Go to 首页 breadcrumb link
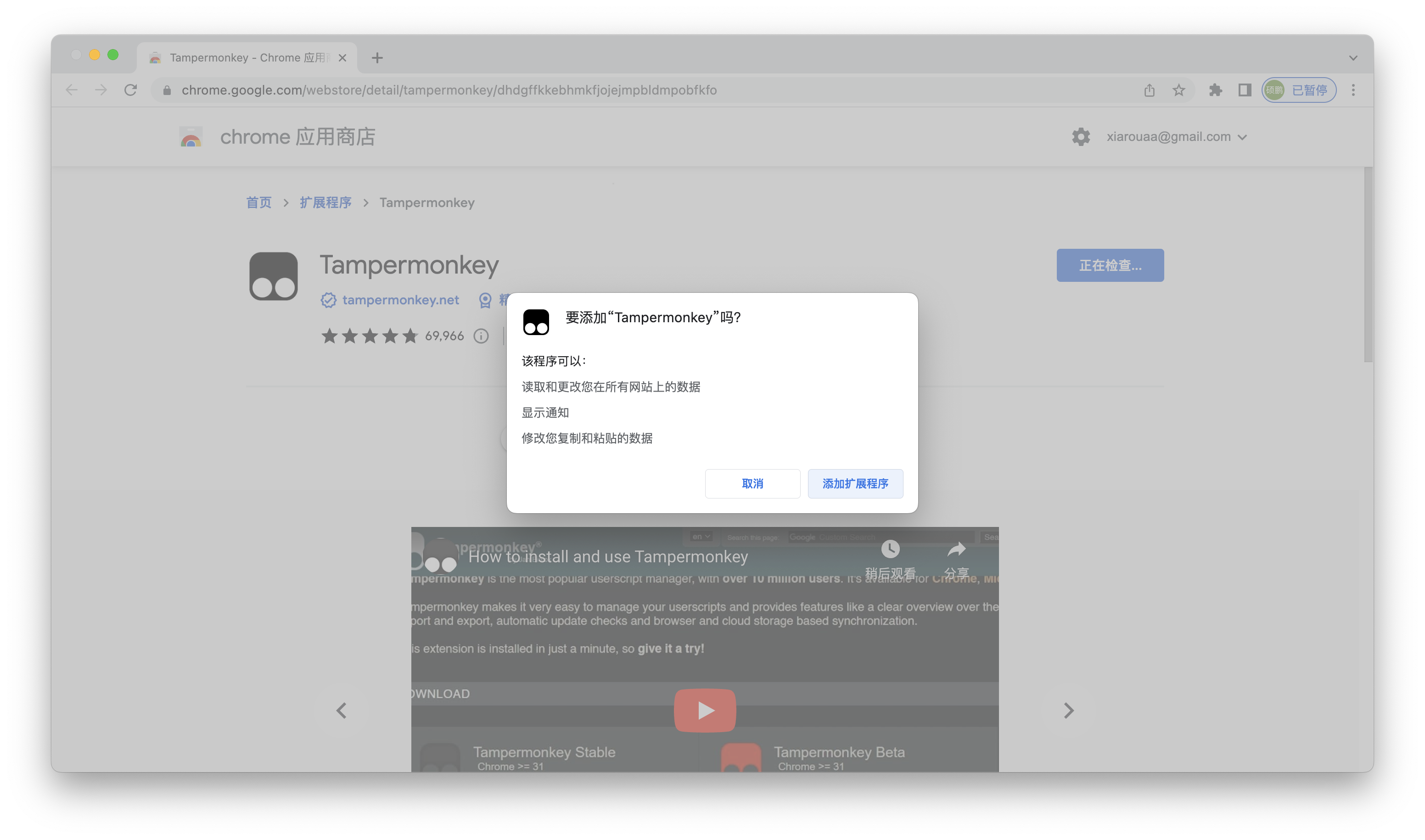The image size is (1425, 840). (259, 202)
